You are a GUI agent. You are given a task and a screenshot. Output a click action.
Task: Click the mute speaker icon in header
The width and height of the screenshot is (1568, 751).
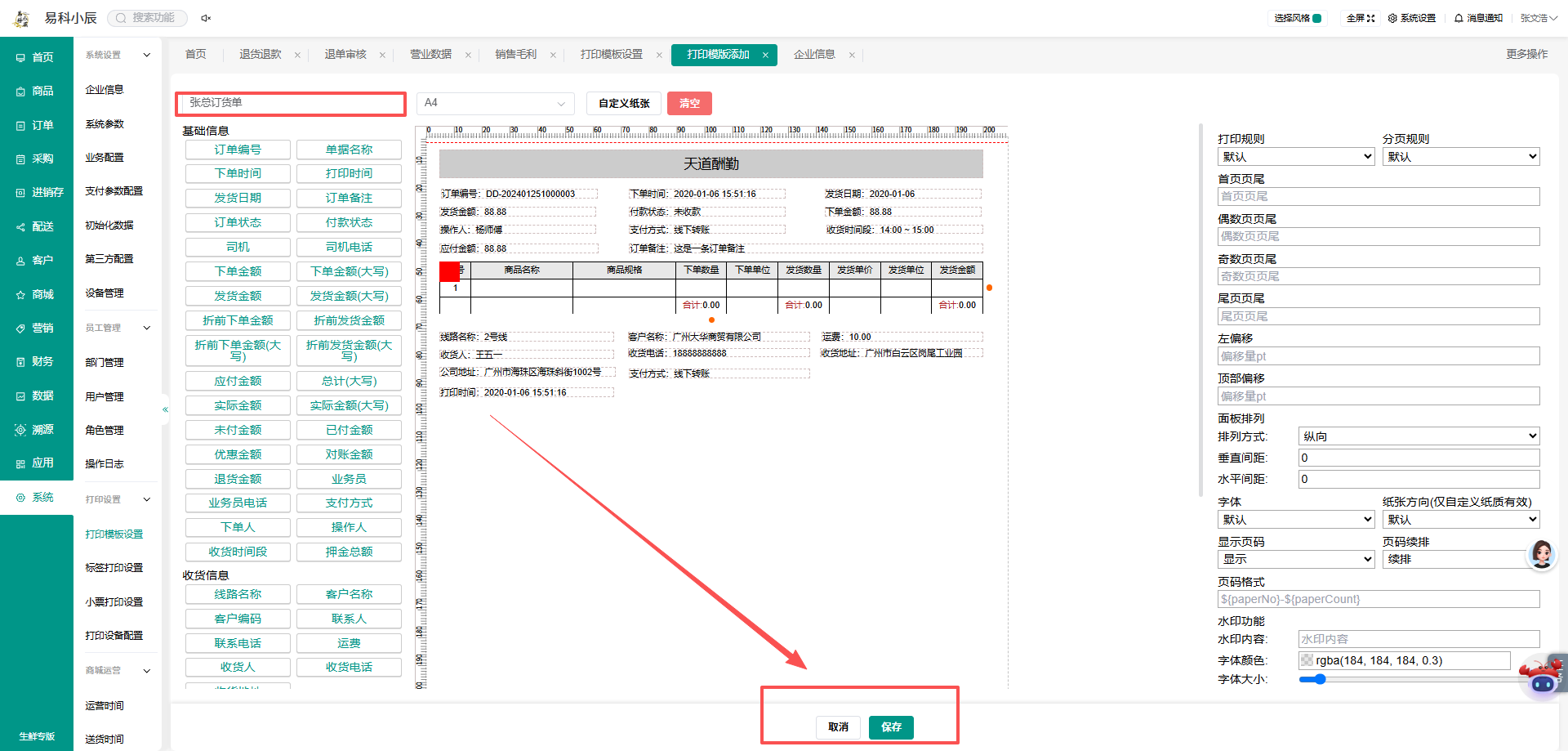206,18
